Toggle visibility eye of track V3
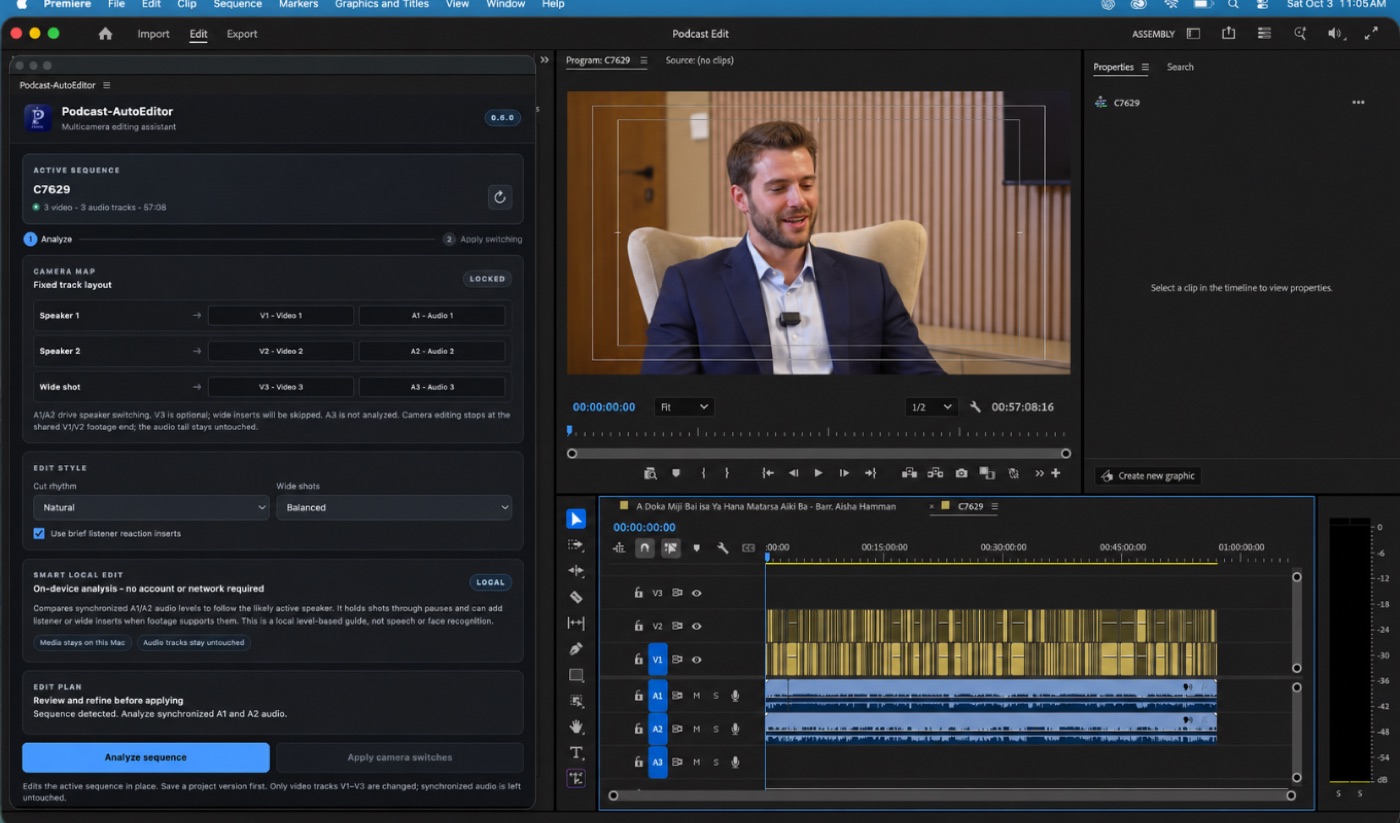 coord(697,593)
